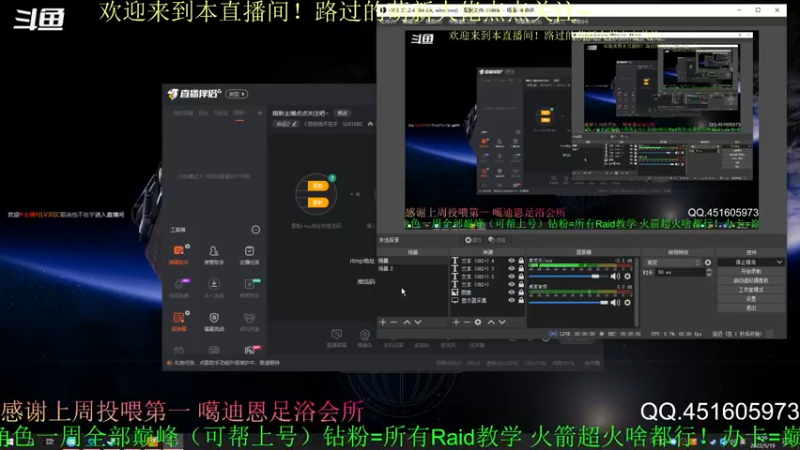Hide 文本 (GDI+) 2 source via eye icon
Image resolution: width=800 pixels, height=450 pixels.
[511, 277]
